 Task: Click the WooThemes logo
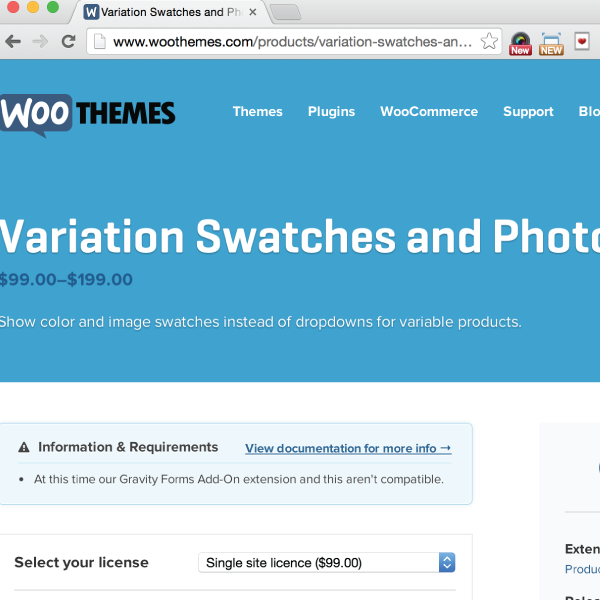tap(87, 115)
